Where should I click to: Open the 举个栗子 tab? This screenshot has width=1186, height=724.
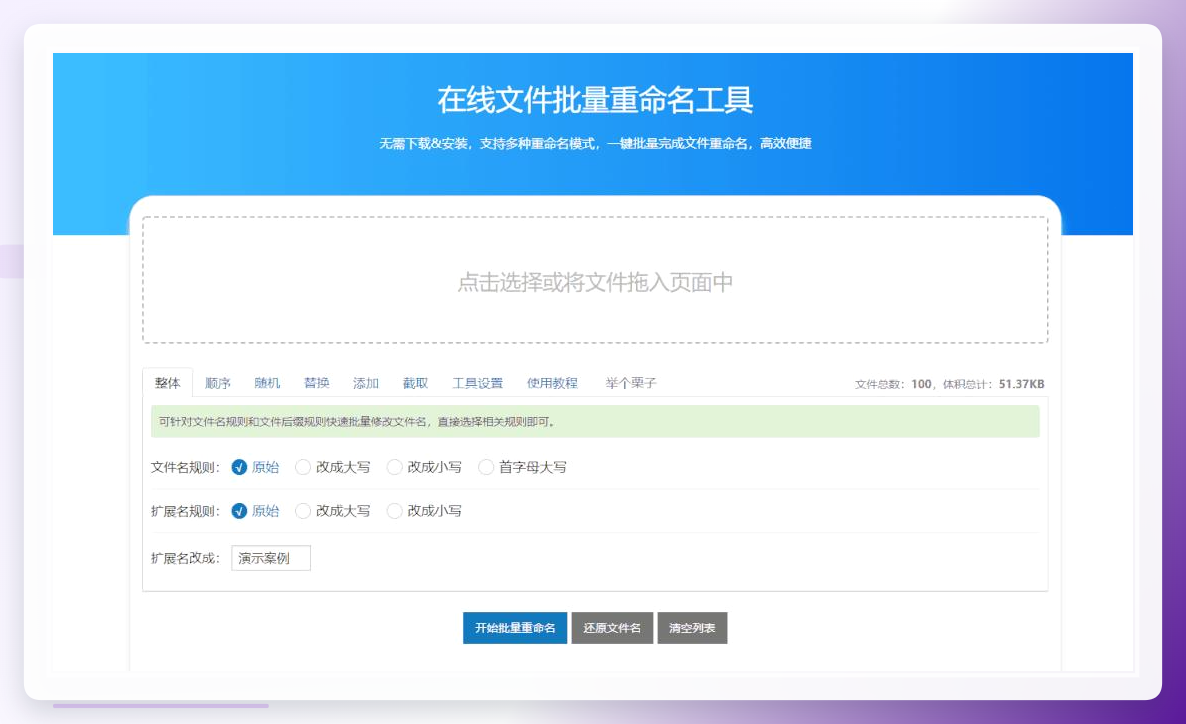pos(631,383)
